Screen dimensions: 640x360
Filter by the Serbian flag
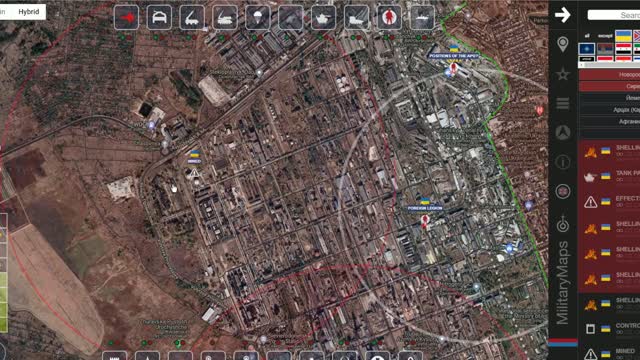click(x=605, y=49)
